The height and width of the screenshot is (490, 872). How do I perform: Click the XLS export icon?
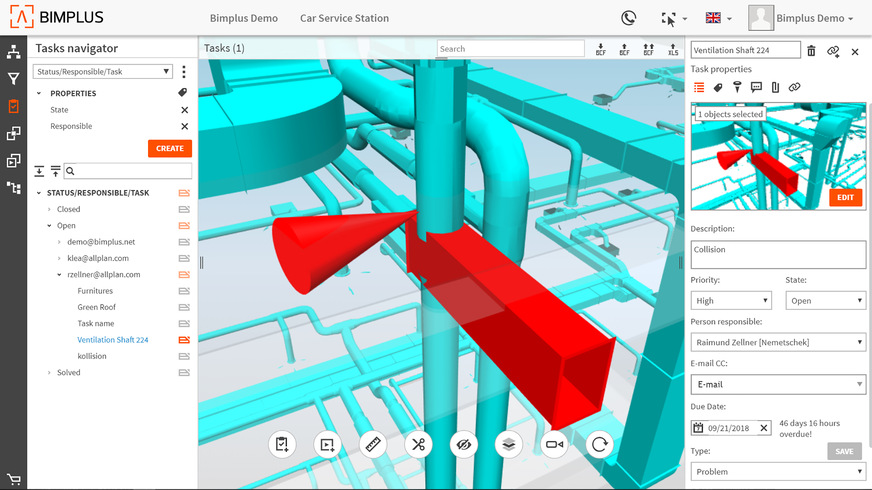pos(673,49)
